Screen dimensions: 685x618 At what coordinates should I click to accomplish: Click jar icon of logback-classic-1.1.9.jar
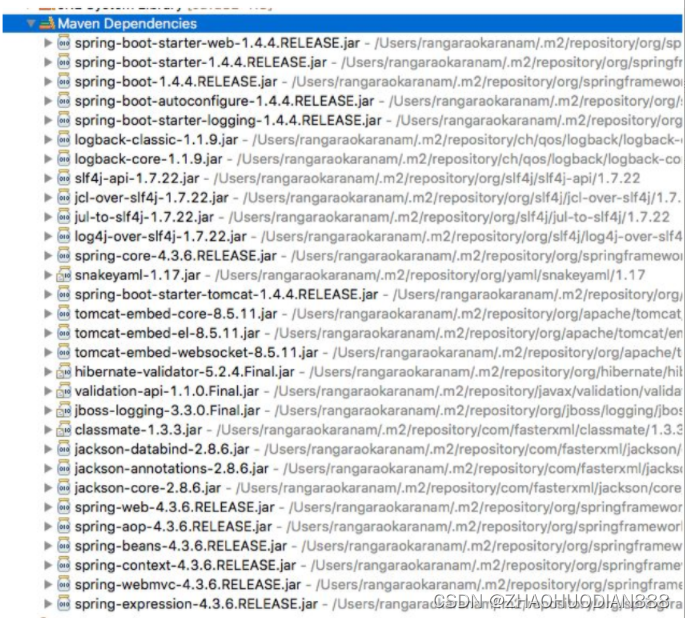coord(64,140)
